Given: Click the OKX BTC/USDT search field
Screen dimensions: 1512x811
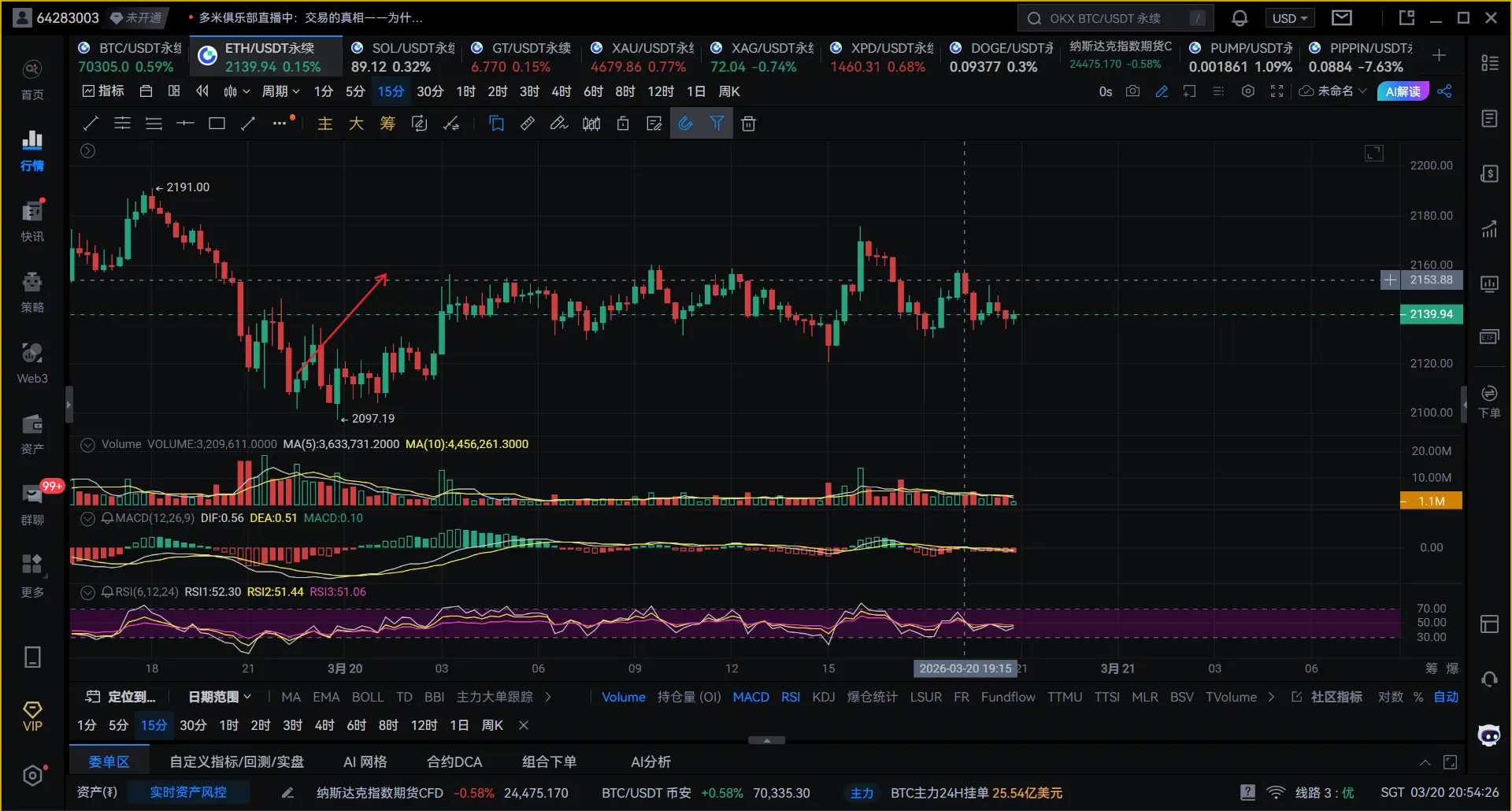Looking at the screenshot, I should tap(1116, 18).
